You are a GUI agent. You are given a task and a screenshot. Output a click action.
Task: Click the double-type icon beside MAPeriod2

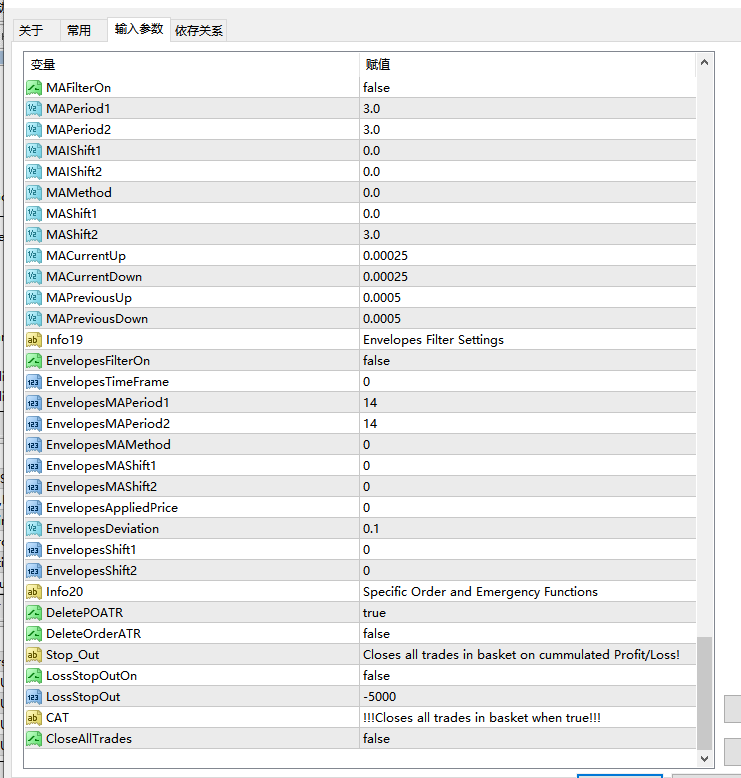[34, 130]
